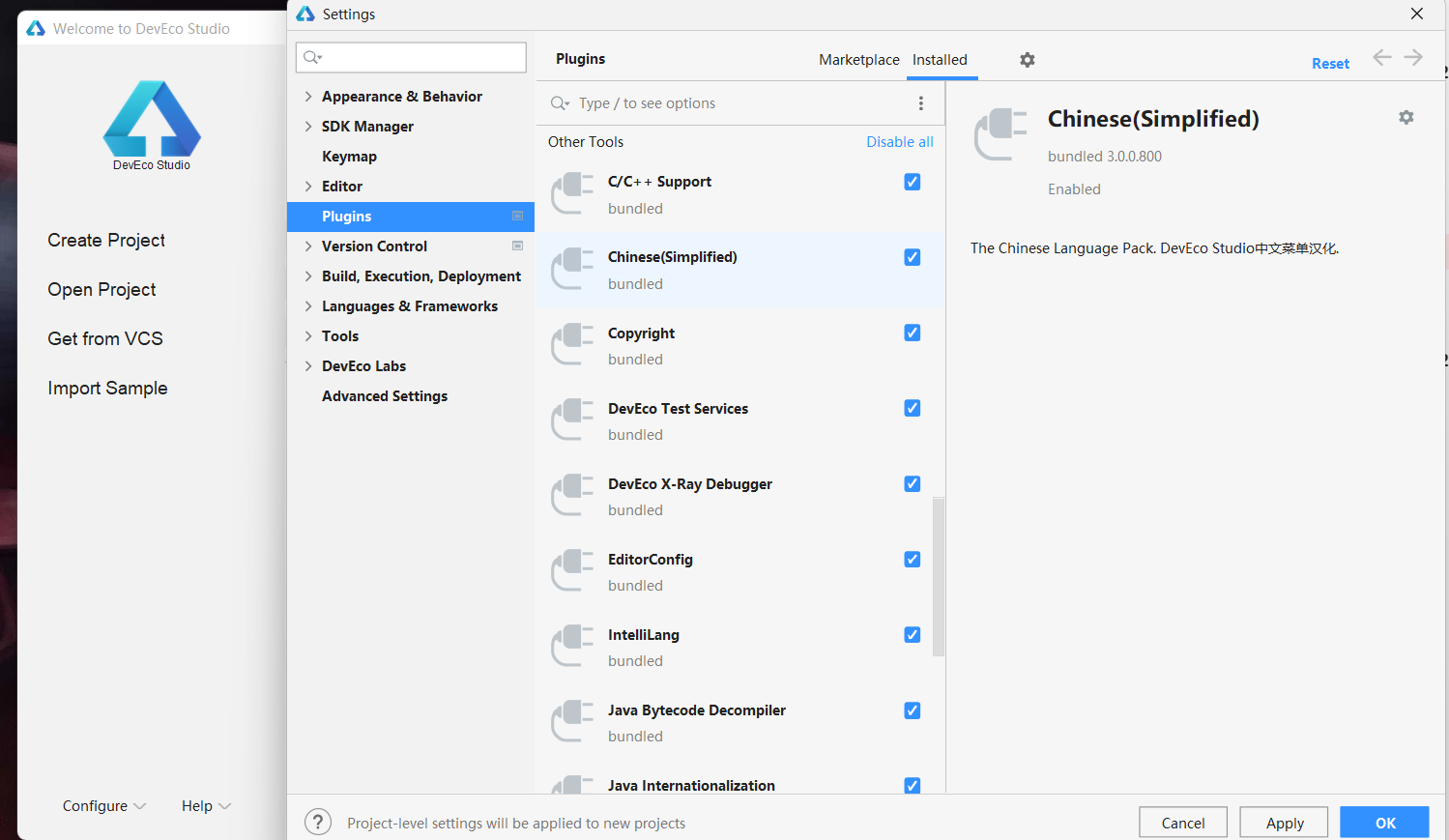1449x840 pixels.
Task: Click the Reset link
Action: [1330, 64]
